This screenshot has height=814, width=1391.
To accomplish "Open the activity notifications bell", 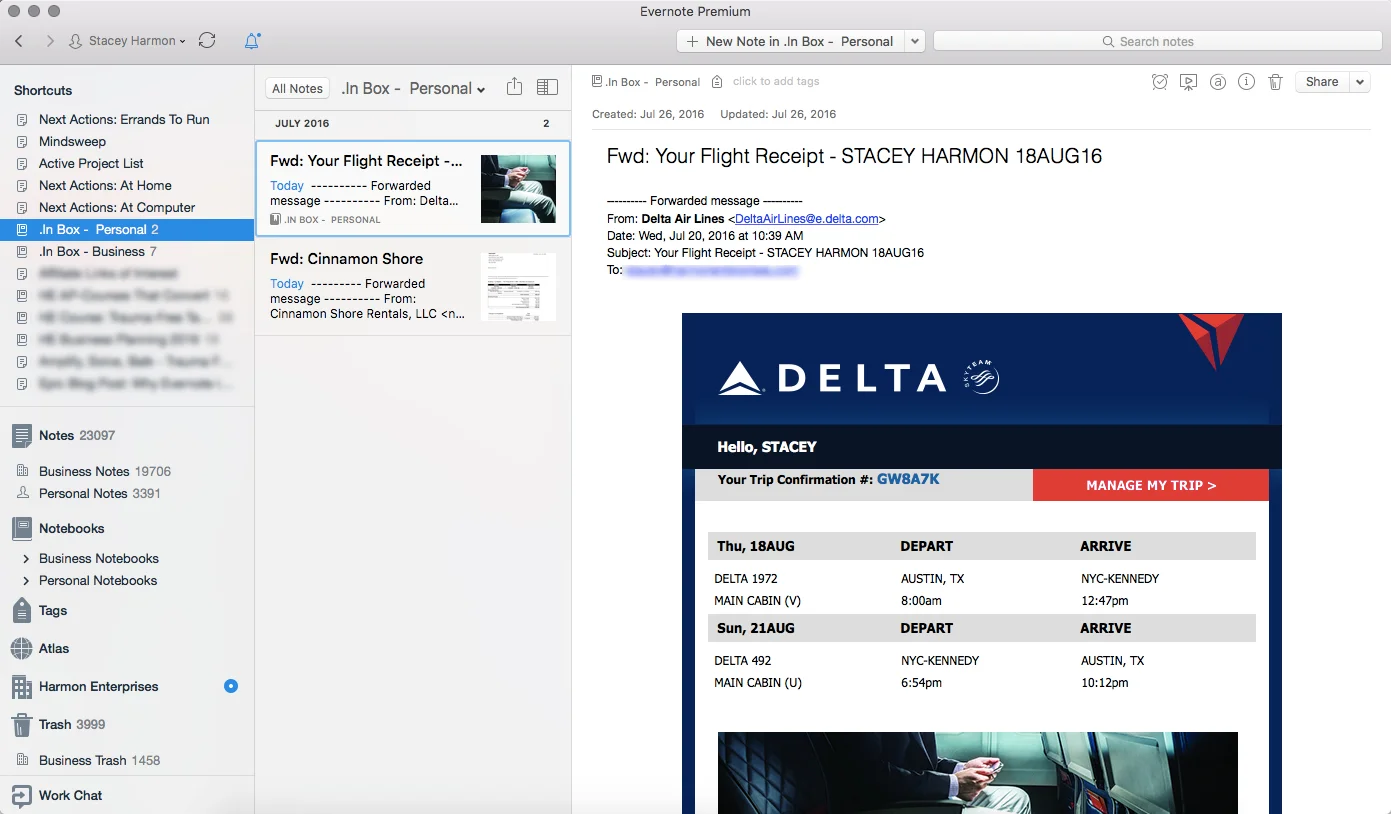I will 252,41.
